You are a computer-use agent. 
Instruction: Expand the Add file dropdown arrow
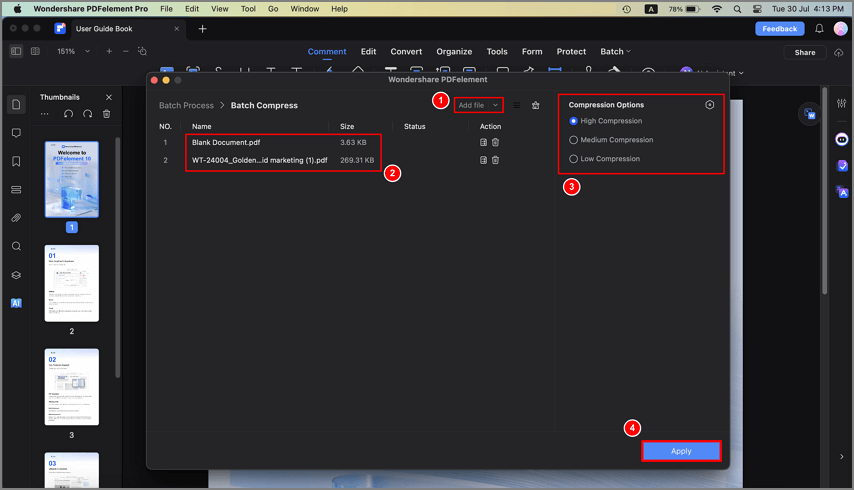(x=495, y=105)
